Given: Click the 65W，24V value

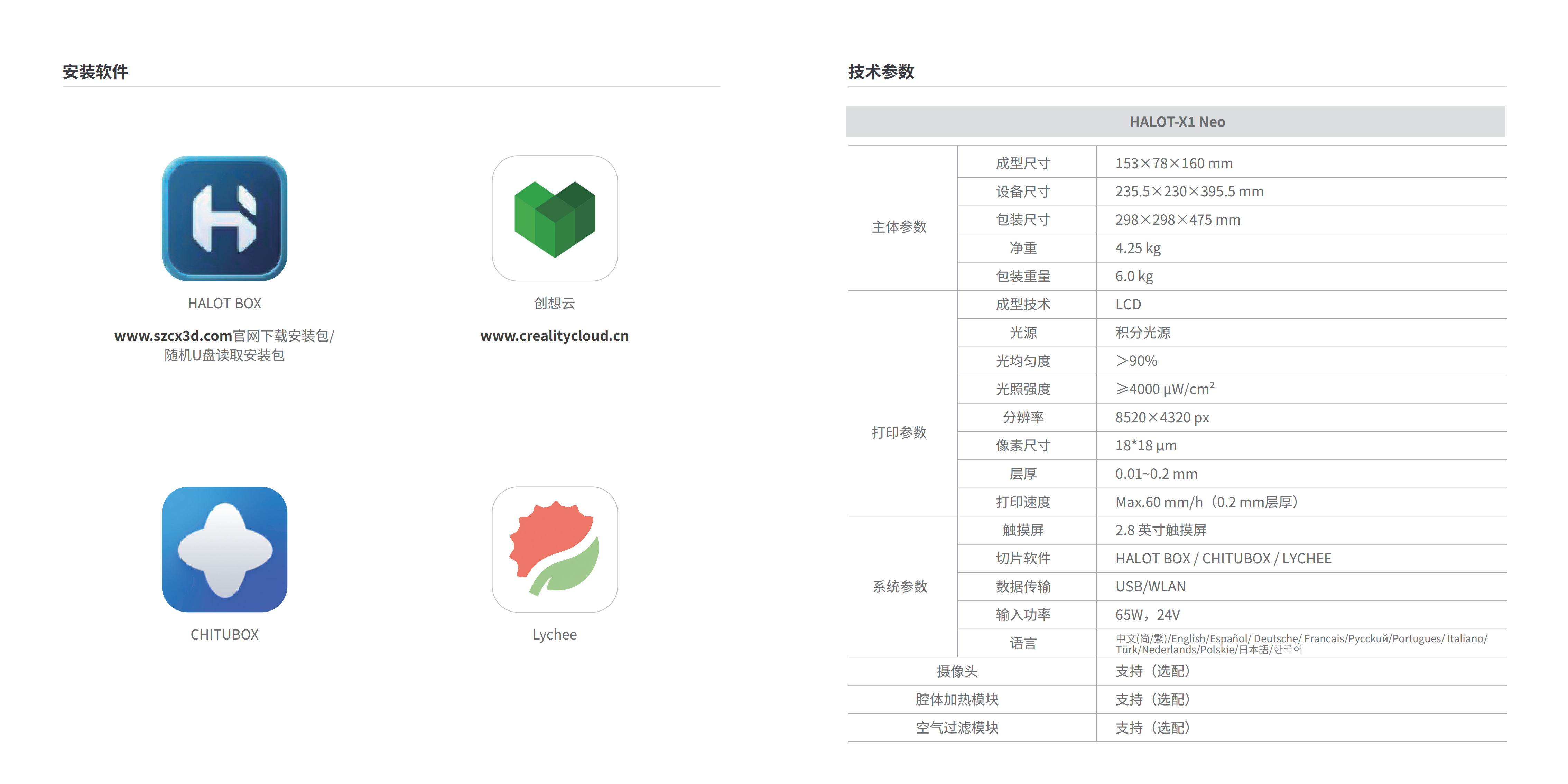Looking at the screenshot, I should (1148, 615).
